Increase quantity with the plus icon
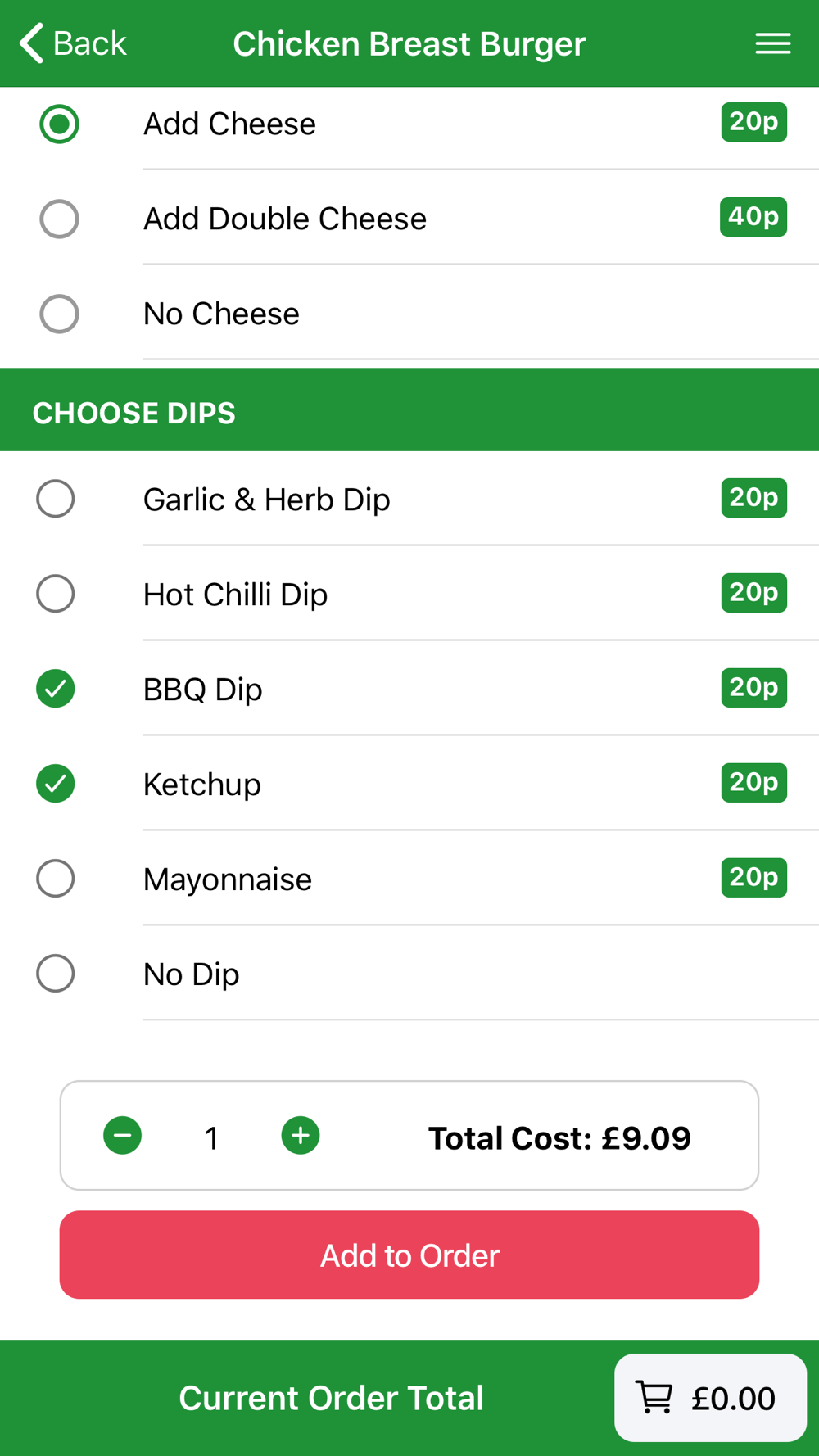 pyautogui.click(x=301, y=1136)
